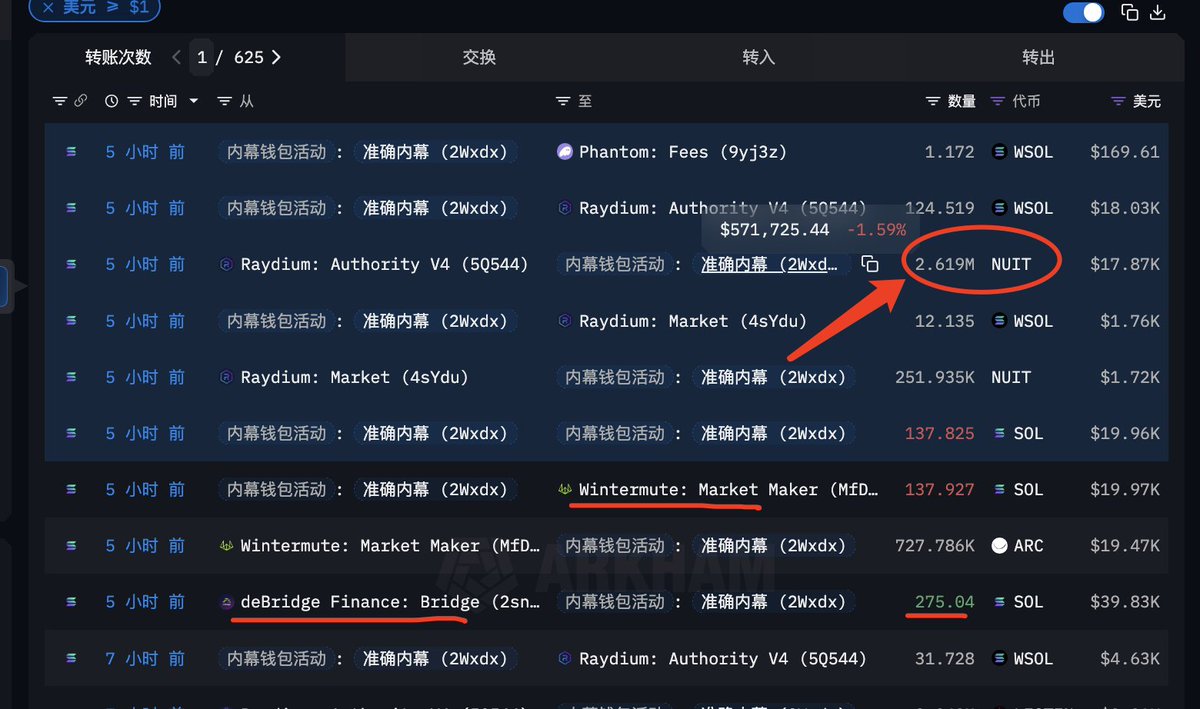Open the 代币 (token) column filter
The height and width of the screenshot is (709, 1200).
[x=998, y=101]
